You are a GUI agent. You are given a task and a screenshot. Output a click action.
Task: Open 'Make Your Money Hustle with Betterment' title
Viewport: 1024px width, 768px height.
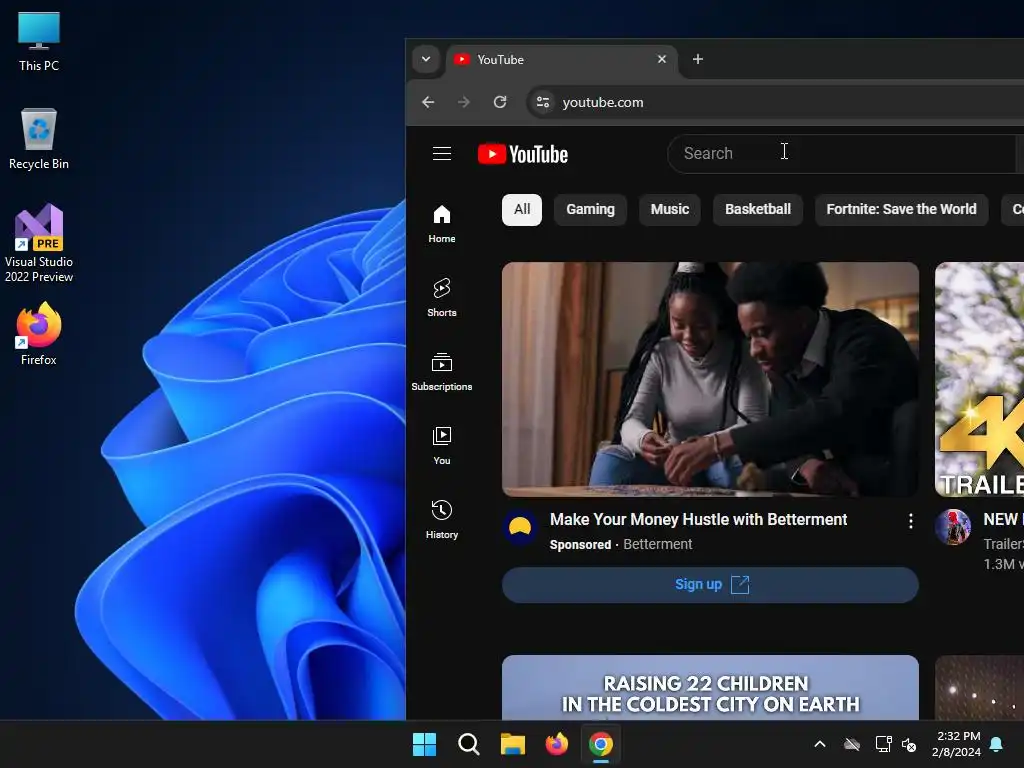698,520
